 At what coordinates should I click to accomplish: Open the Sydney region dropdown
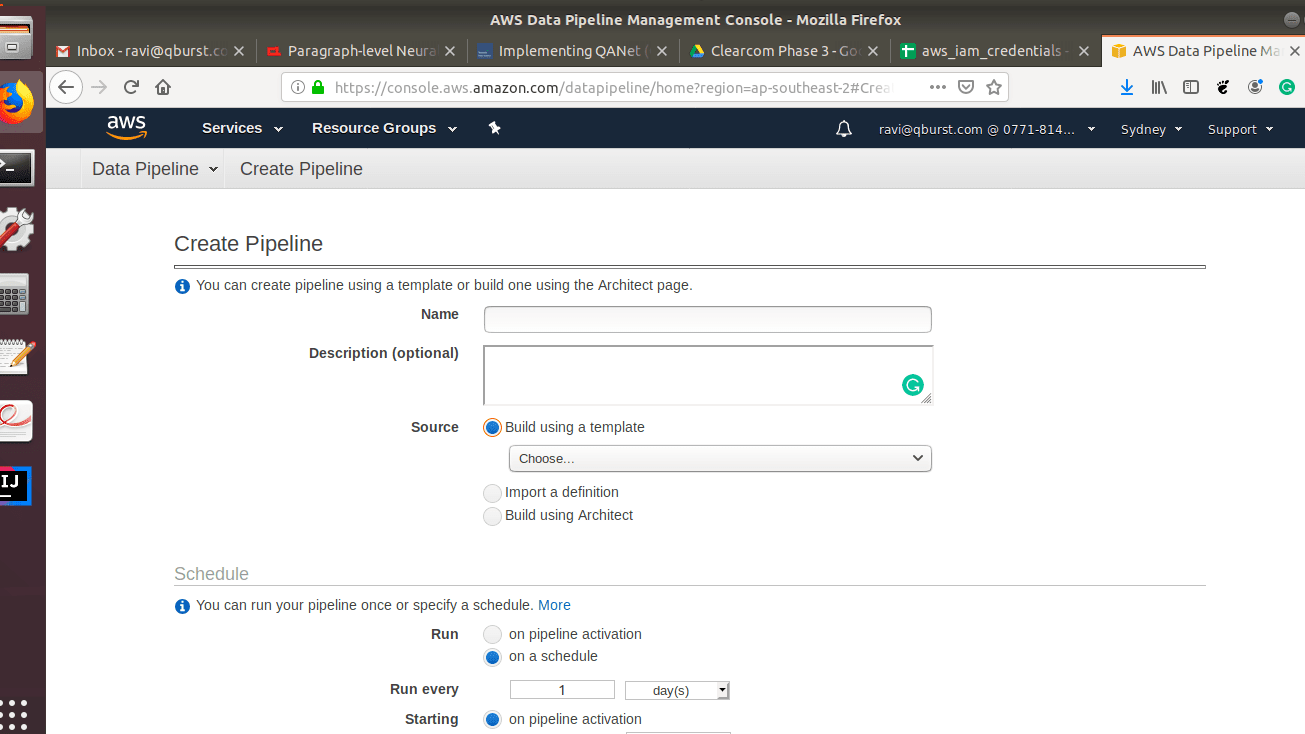point(1151,129)
